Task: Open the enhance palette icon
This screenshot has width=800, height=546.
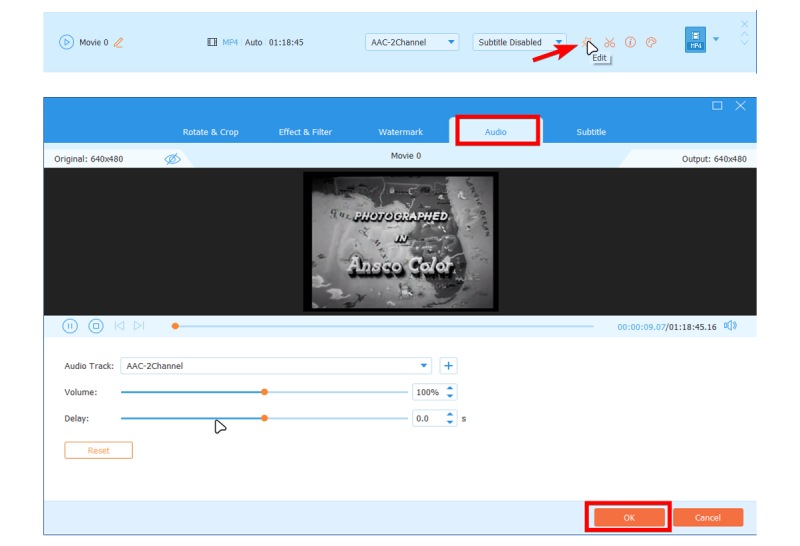Action: click(651, 42)
